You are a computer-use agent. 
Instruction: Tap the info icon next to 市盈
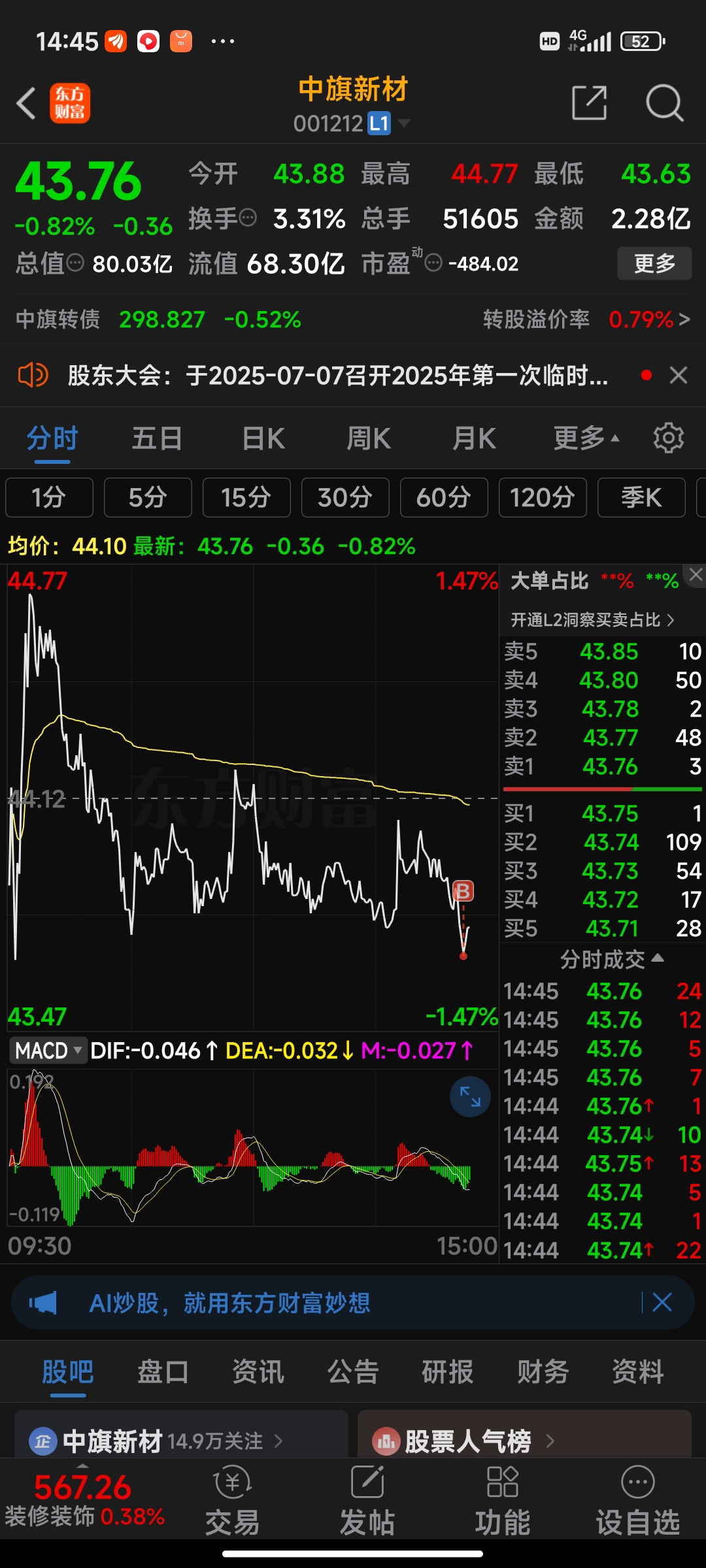433,263
